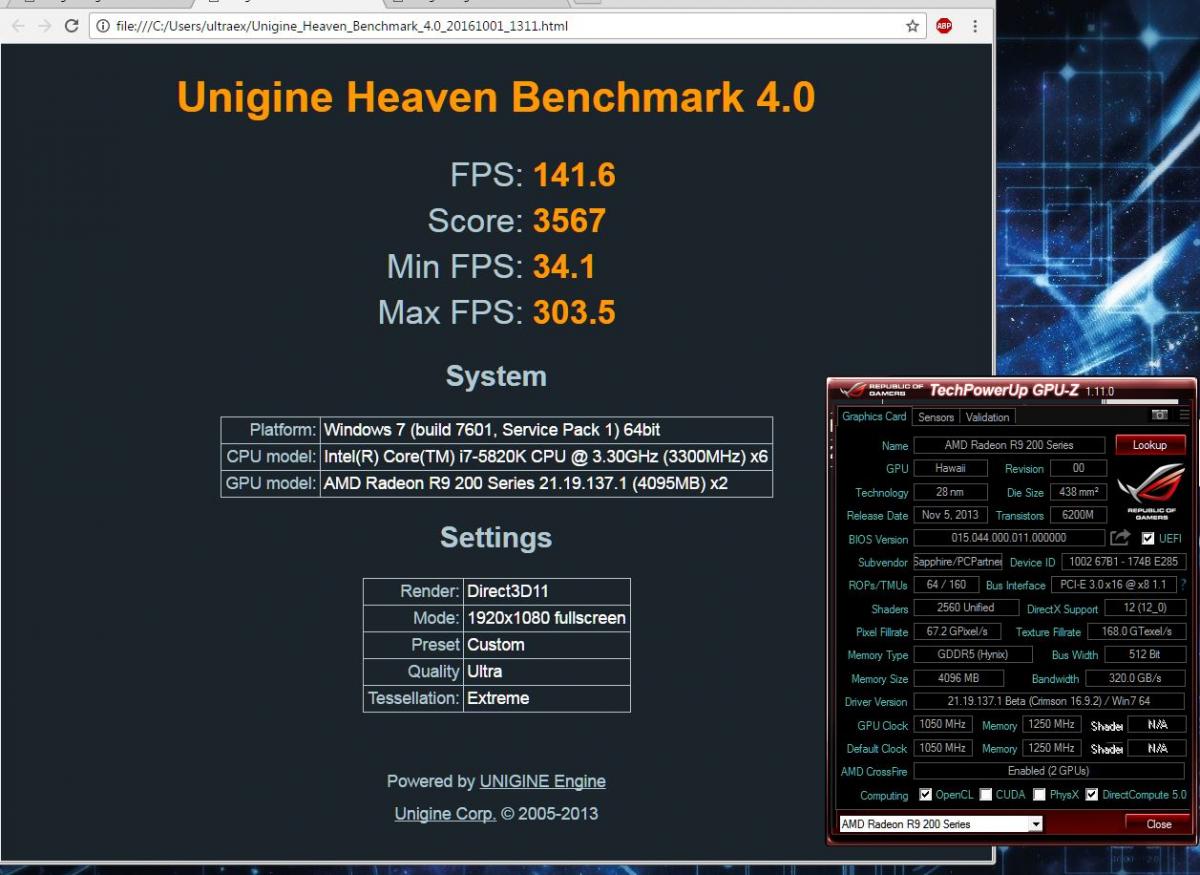The image size is (1200, 875).
Task: Toggle the OpenCL checkbox
Action: tap(925, 795)
